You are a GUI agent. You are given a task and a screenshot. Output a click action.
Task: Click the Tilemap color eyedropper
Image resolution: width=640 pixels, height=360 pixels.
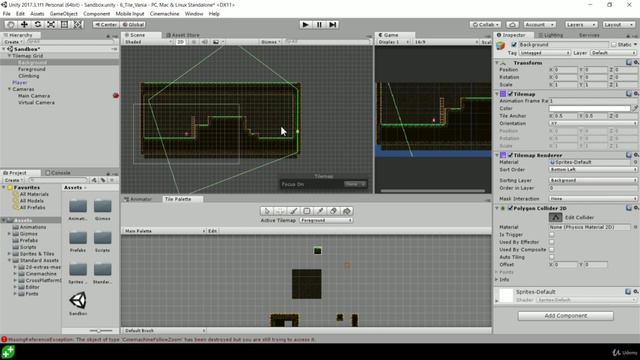635,108
